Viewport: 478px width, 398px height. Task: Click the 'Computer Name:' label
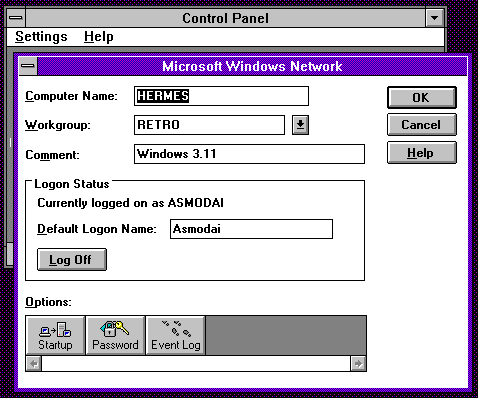(x=71, y=96)
